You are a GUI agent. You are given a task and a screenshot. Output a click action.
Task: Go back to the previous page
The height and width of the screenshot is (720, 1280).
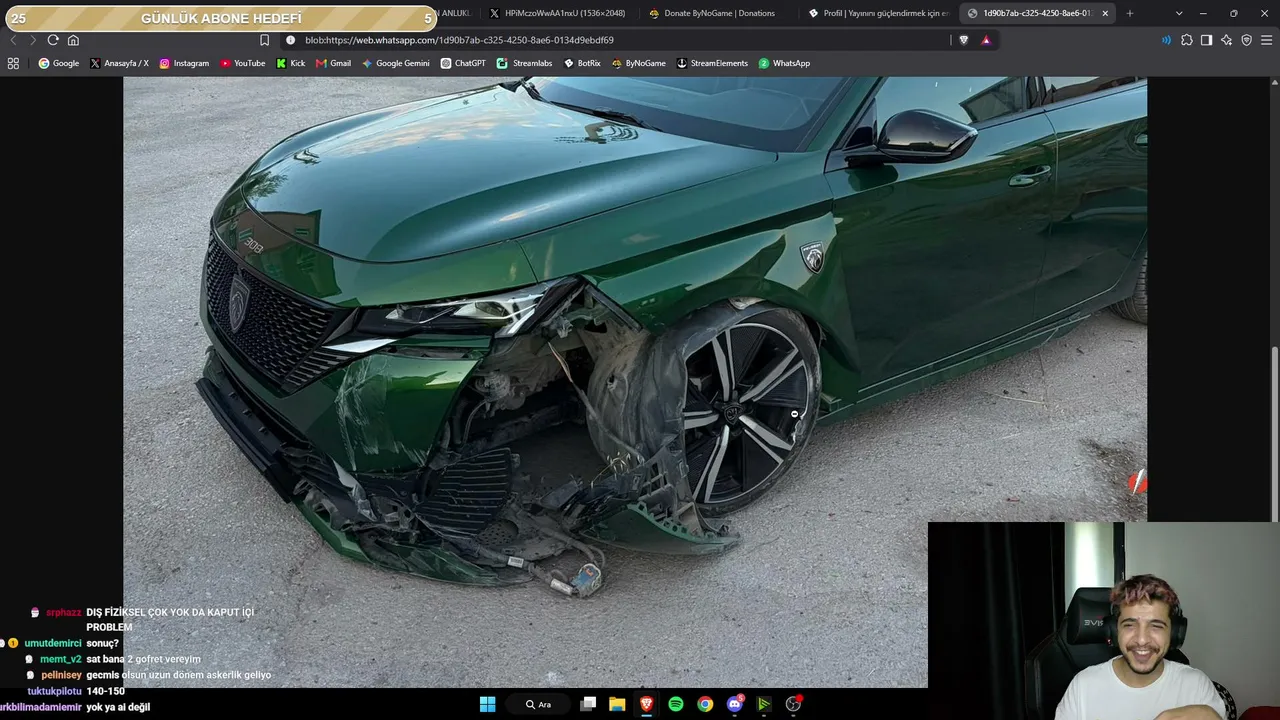point(13,40)
